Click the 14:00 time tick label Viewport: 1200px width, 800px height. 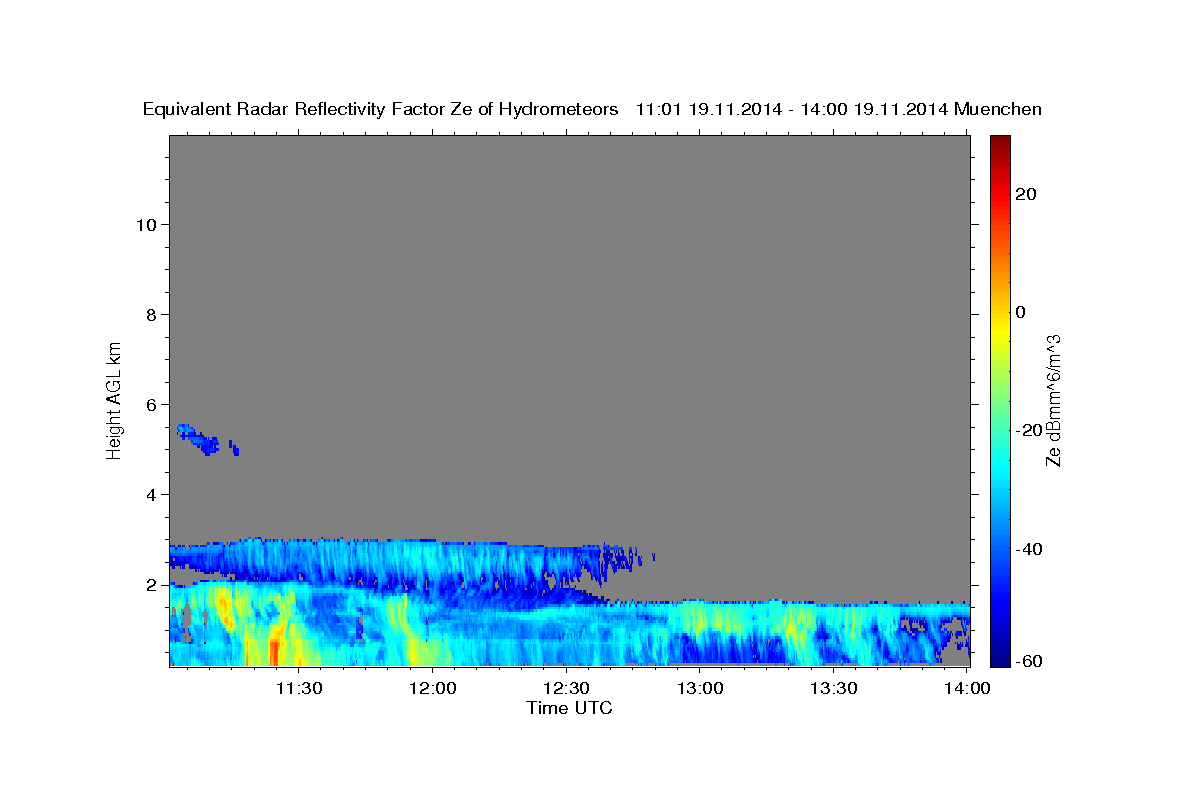pos(967,689)
